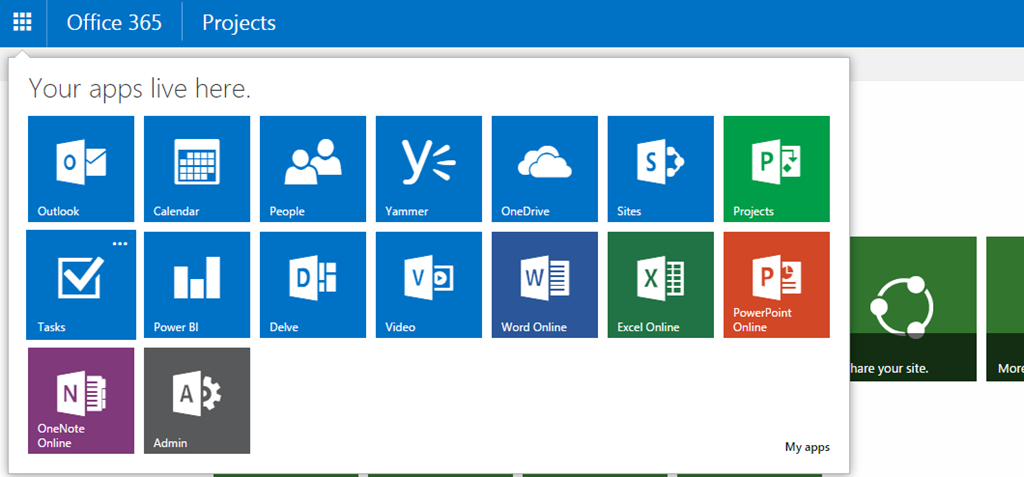
Task: Open the Delve app tile
Action: pos(313,285)
